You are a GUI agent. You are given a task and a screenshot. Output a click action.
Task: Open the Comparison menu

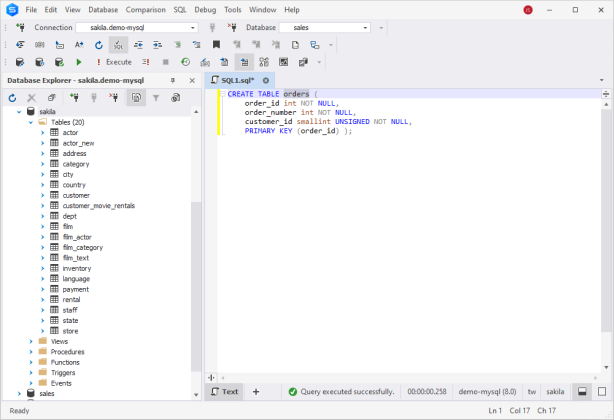[x=146, y=10]
